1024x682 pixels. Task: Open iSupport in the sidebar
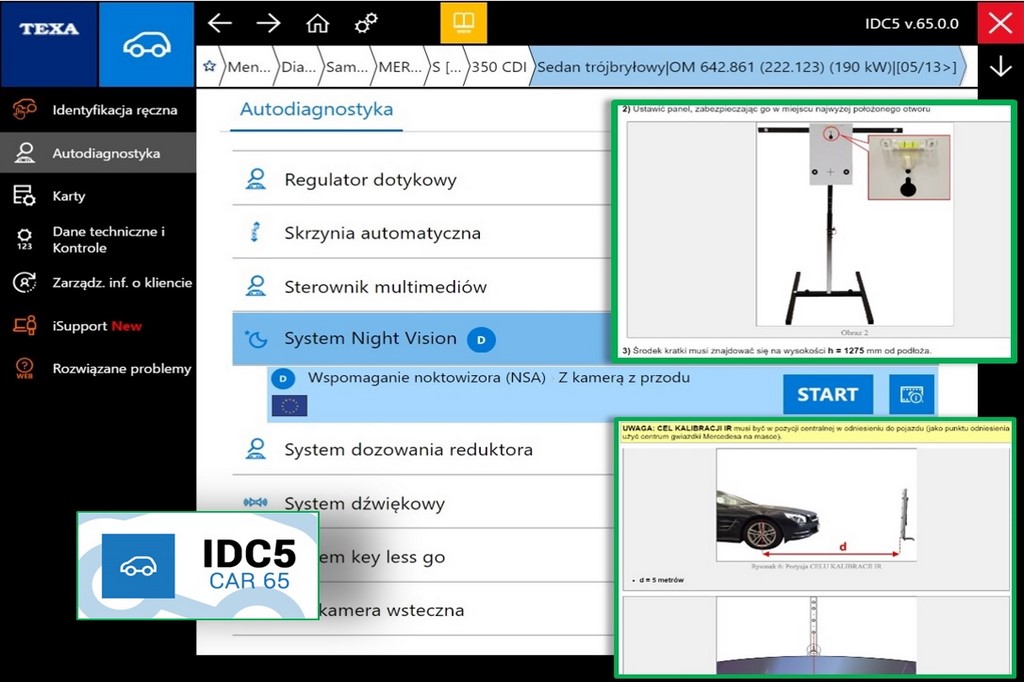(x=98, y=325)
